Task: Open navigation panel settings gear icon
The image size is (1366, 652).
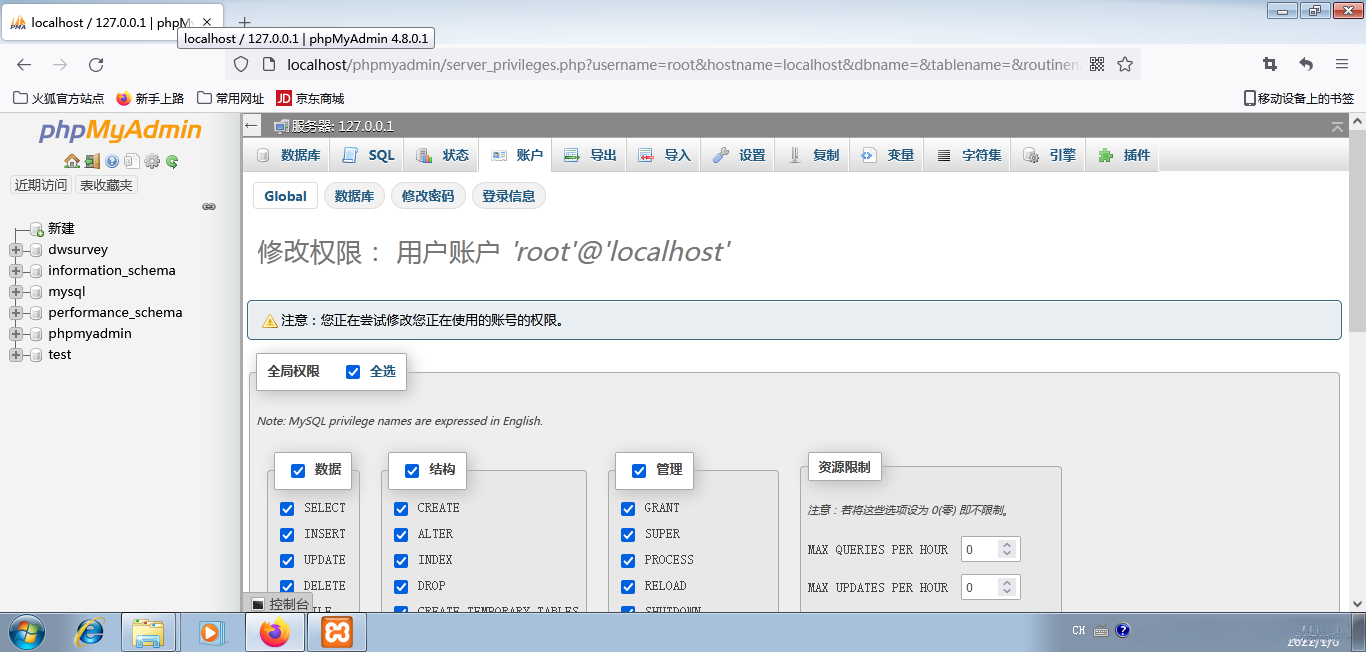Action: [x=152, y=161]
